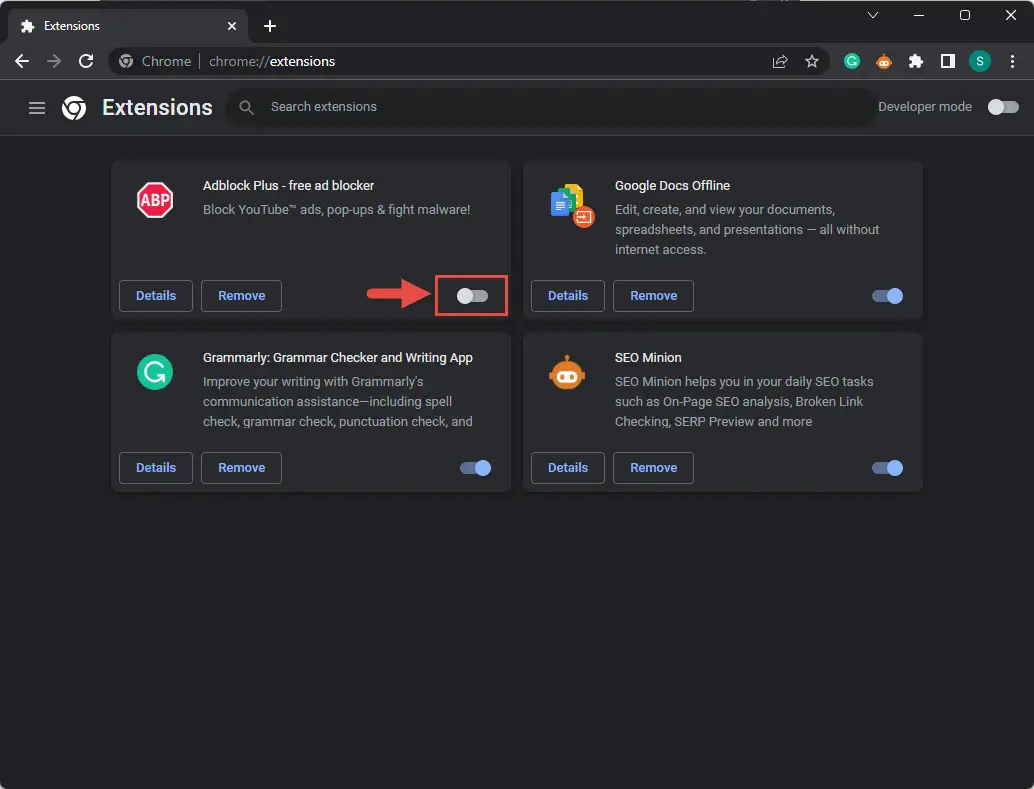Open SEO Minion extension icon in toolbar
1034x789 pixels.
coord(884,61)
